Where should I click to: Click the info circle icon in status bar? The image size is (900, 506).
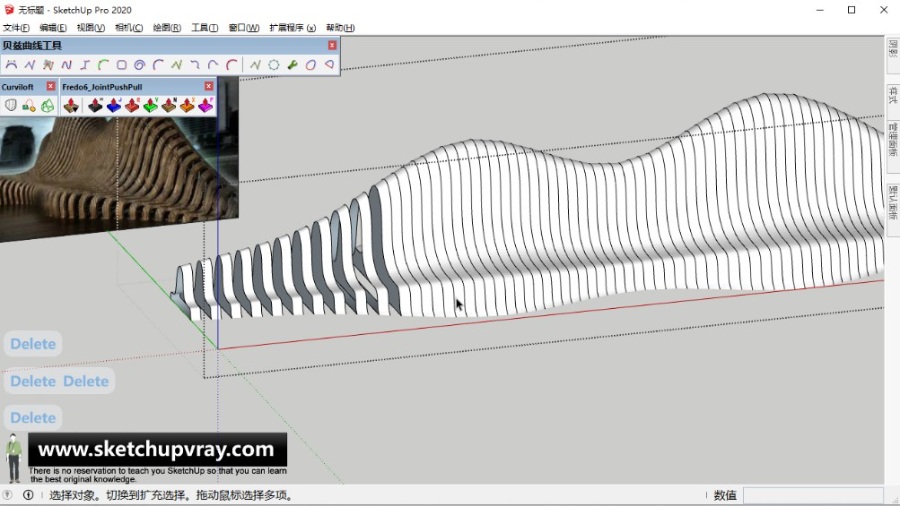[28, 495]
